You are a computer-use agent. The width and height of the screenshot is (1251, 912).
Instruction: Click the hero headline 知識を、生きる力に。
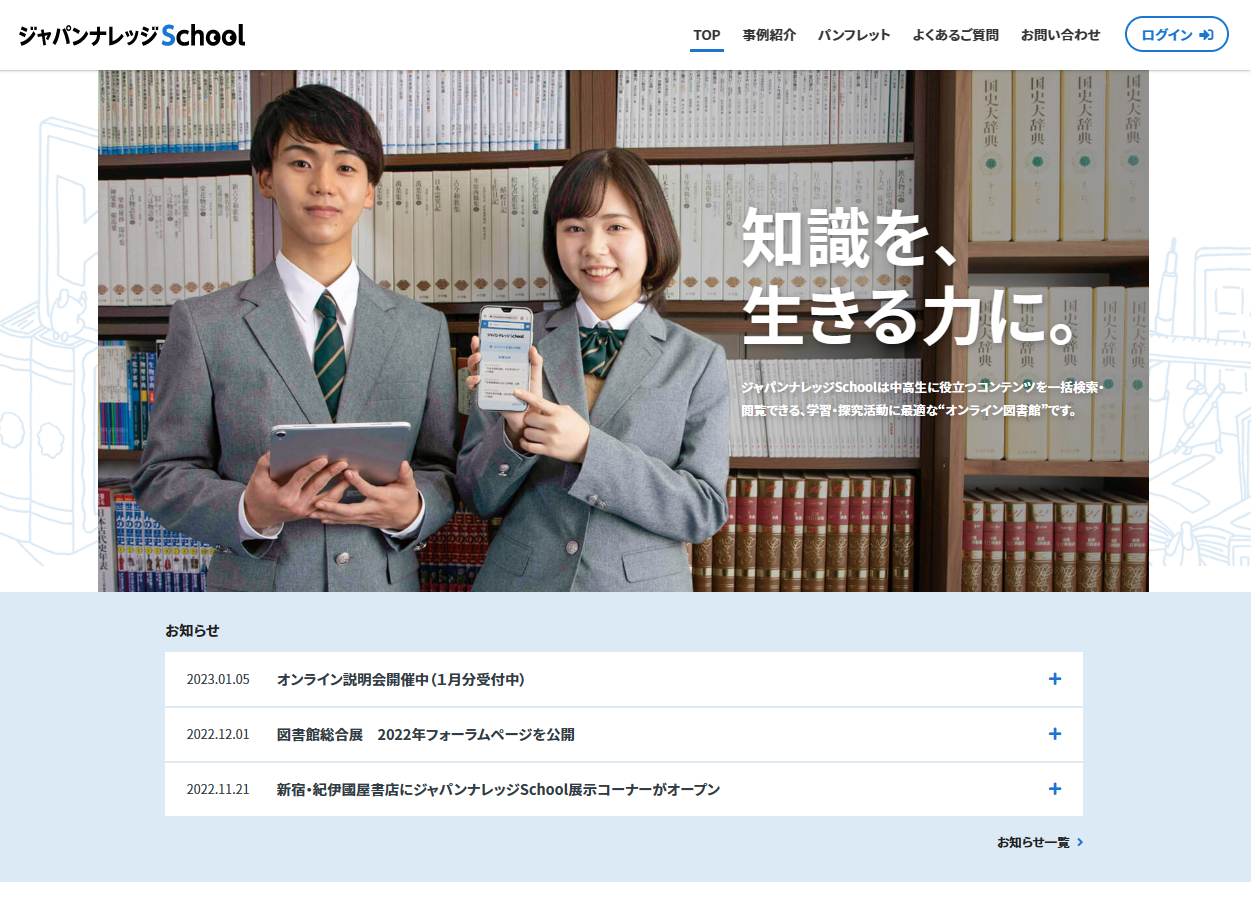click(910, 277)
